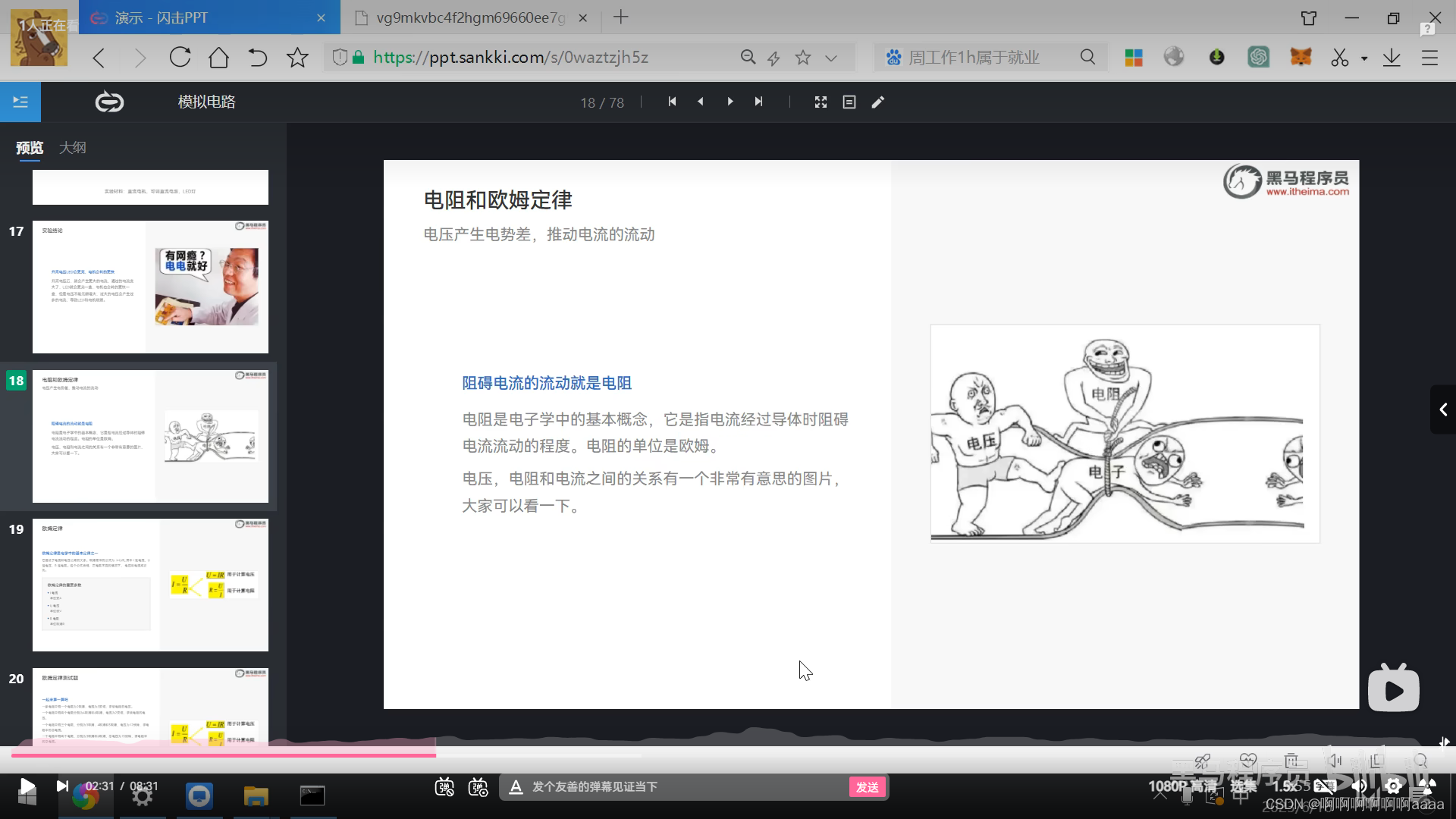
Task: Toggle the slide list sidebar button
Action: click(x=20, y=102)
